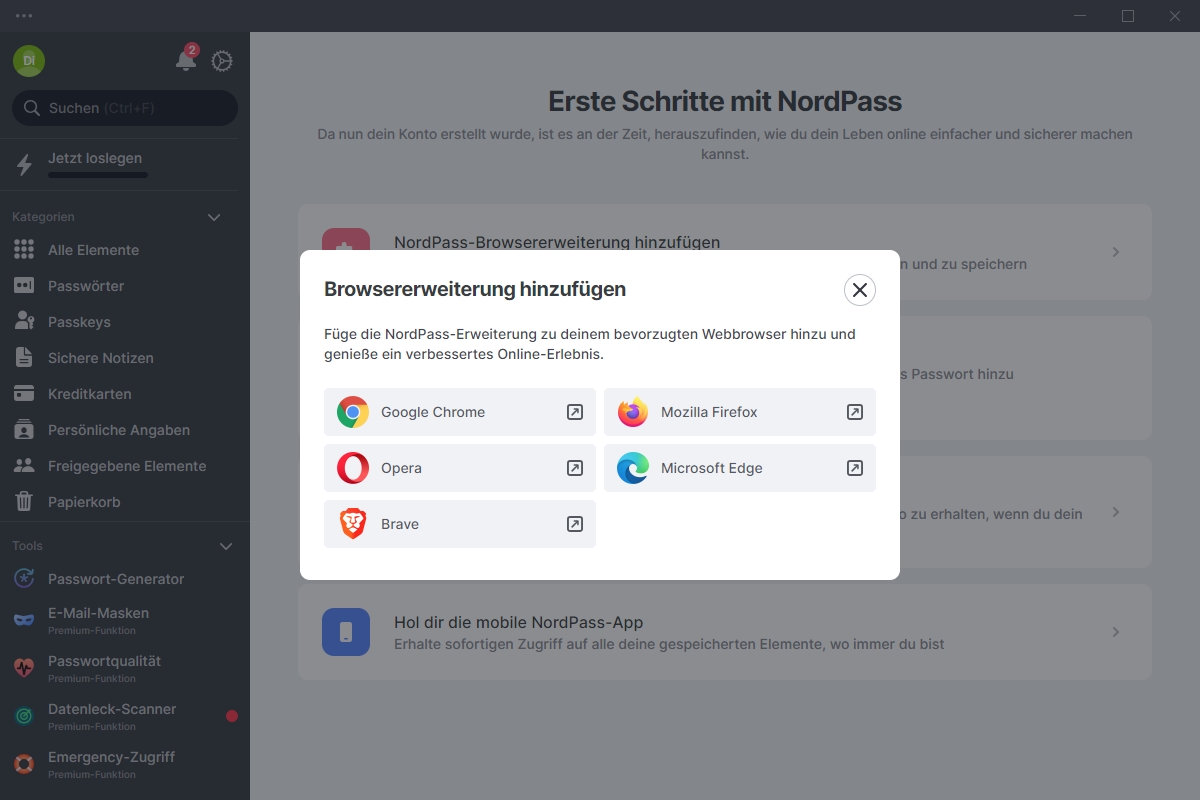This screenshot has width=1200, height=800.
Task: Open external link icon for Mozilla Firefox
Action: (x=855, y=412)
